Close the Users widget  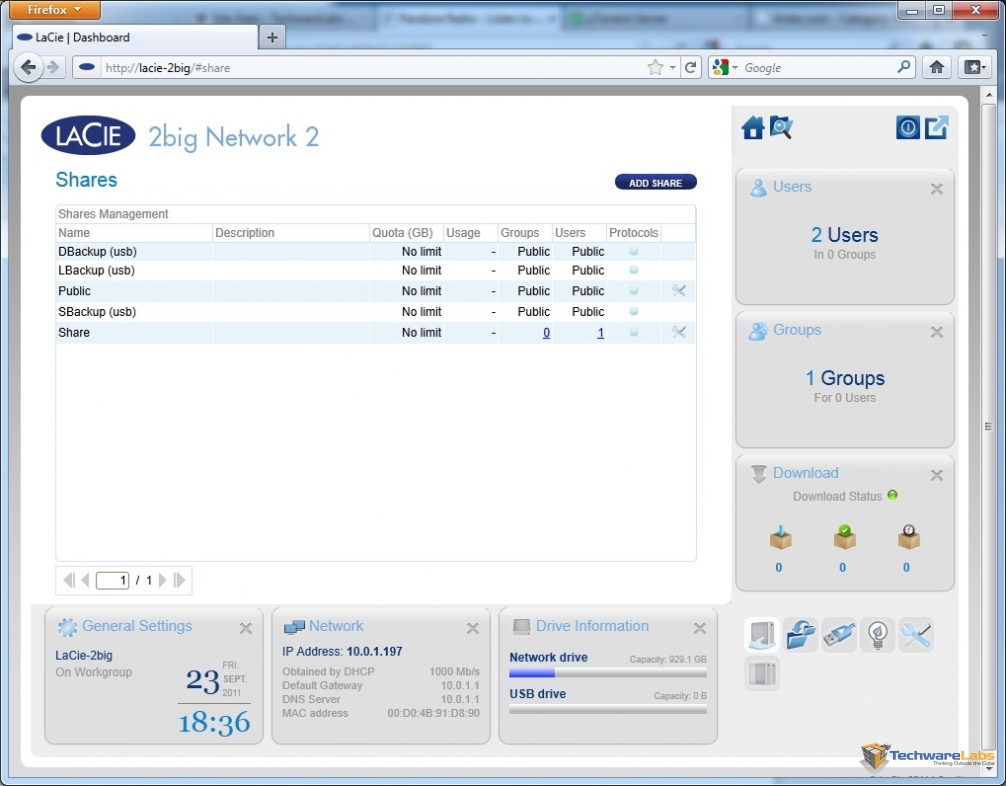937,189
